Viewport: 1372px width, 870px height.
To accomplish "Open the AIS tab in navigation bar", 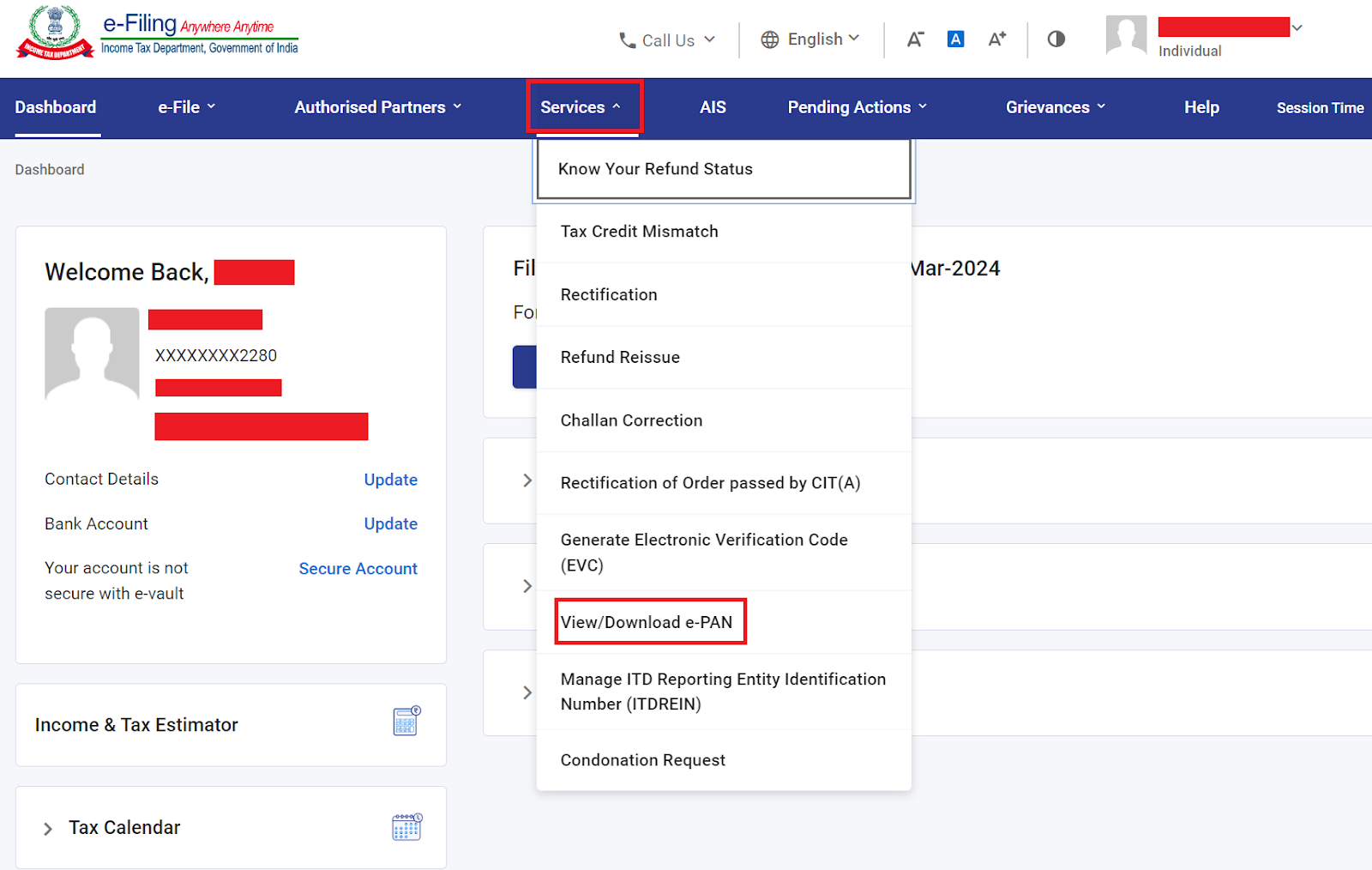I will pos(713,107).
